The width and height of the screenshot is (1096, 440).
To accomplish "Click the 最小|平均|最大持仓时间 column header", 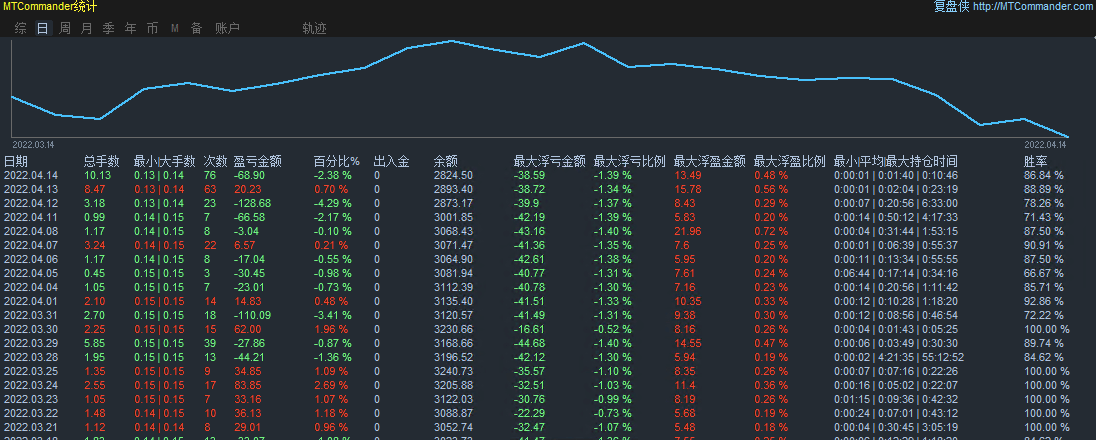I will pyautogui.click(x=895, y=162).
